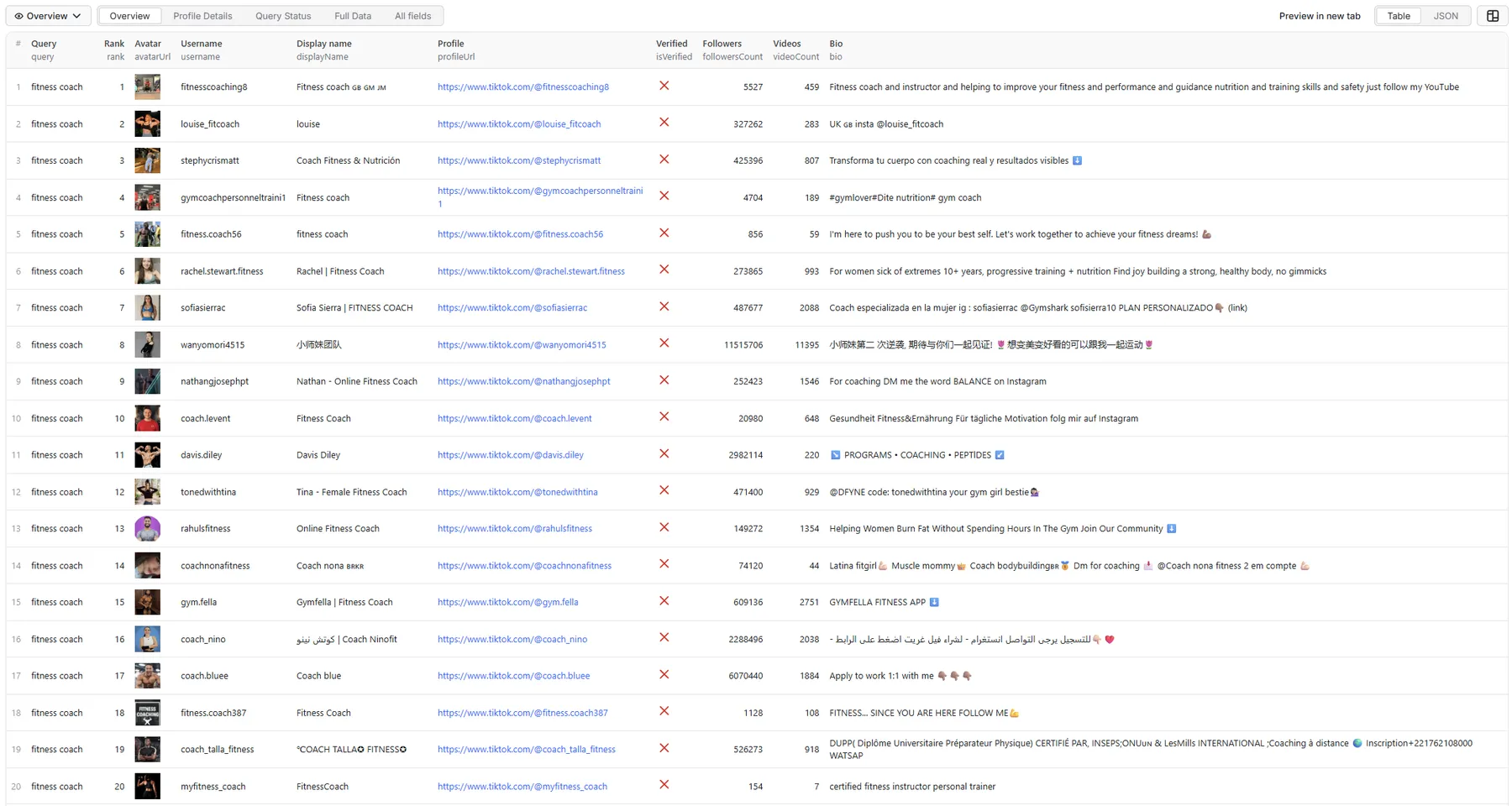
Task: Click the not-verified X icon for fitness.coach56
Action: point(664,233)
